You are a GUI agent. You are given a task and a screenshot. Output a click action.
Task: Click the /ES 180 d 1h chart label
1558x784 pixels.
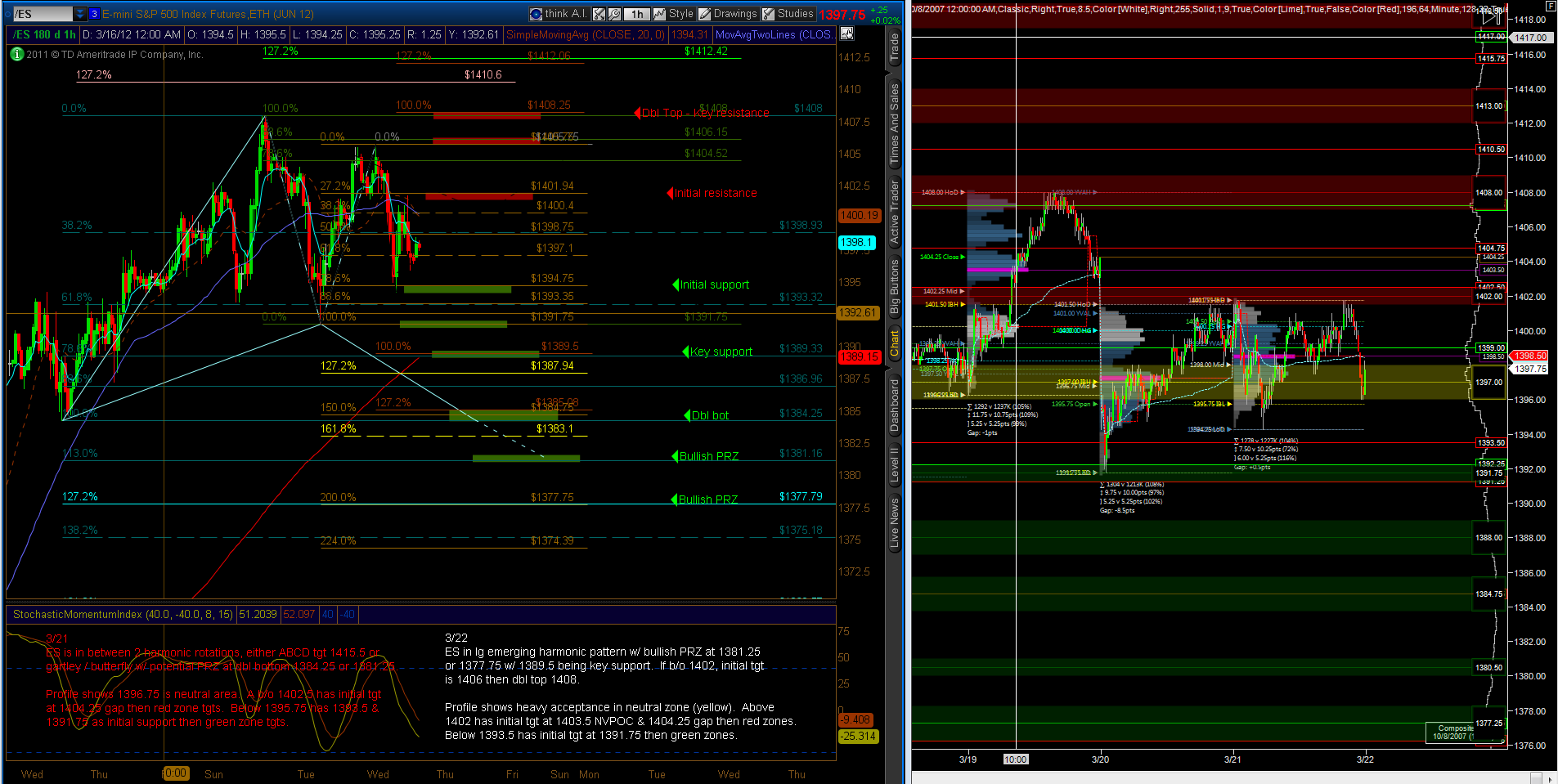(45, 34)
